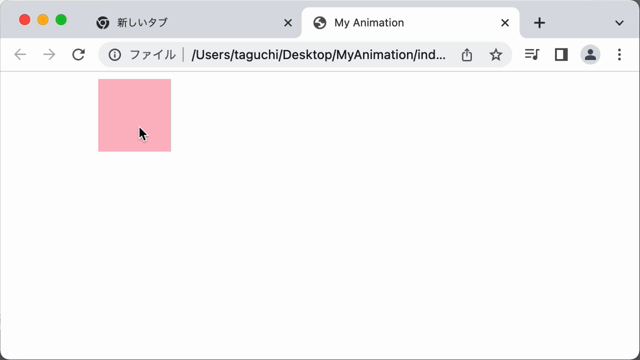This screenshot has width=640, height=360.
Task: Click the forward navigation arrow
Action: [49, 54]
